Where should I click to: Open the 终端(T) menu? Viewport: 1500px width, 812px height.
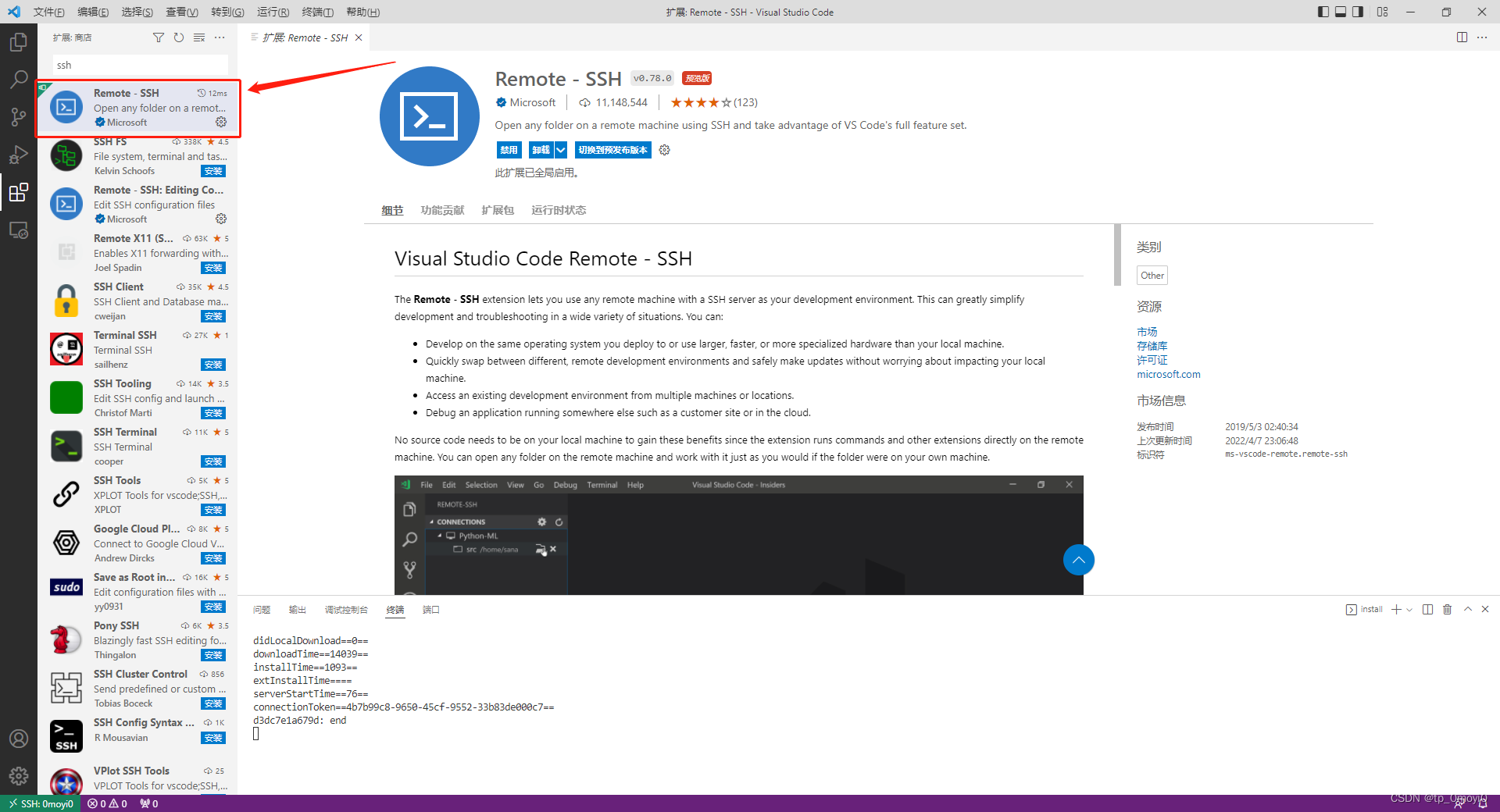317,12
